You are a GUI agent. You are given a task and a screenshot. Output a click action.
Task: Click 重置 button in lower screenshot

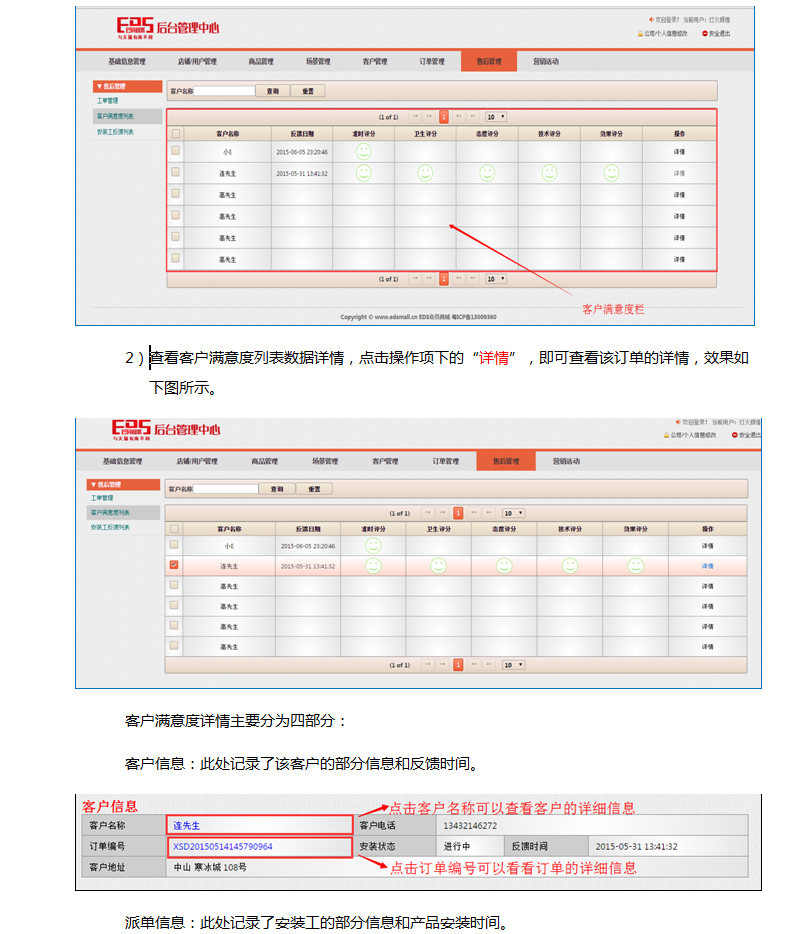click(x=314, y=489)
